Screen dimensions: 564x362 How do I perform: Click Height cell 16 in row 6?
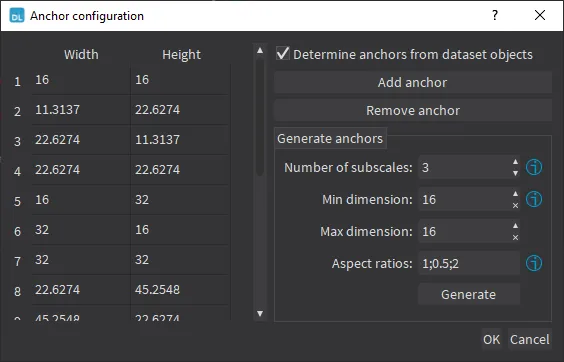(x=180, y=230)
